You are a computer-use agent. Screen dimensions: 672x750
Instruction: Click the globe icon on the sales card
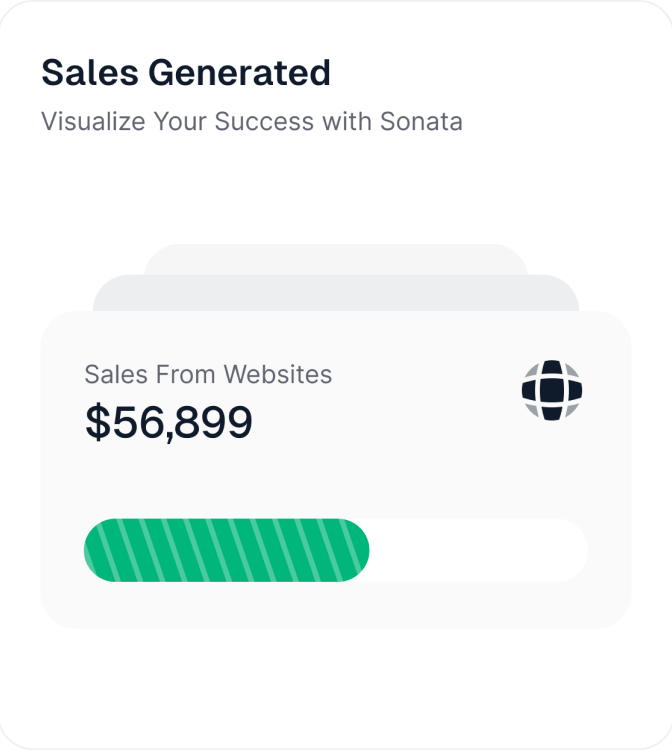click(x=552, y=390)
